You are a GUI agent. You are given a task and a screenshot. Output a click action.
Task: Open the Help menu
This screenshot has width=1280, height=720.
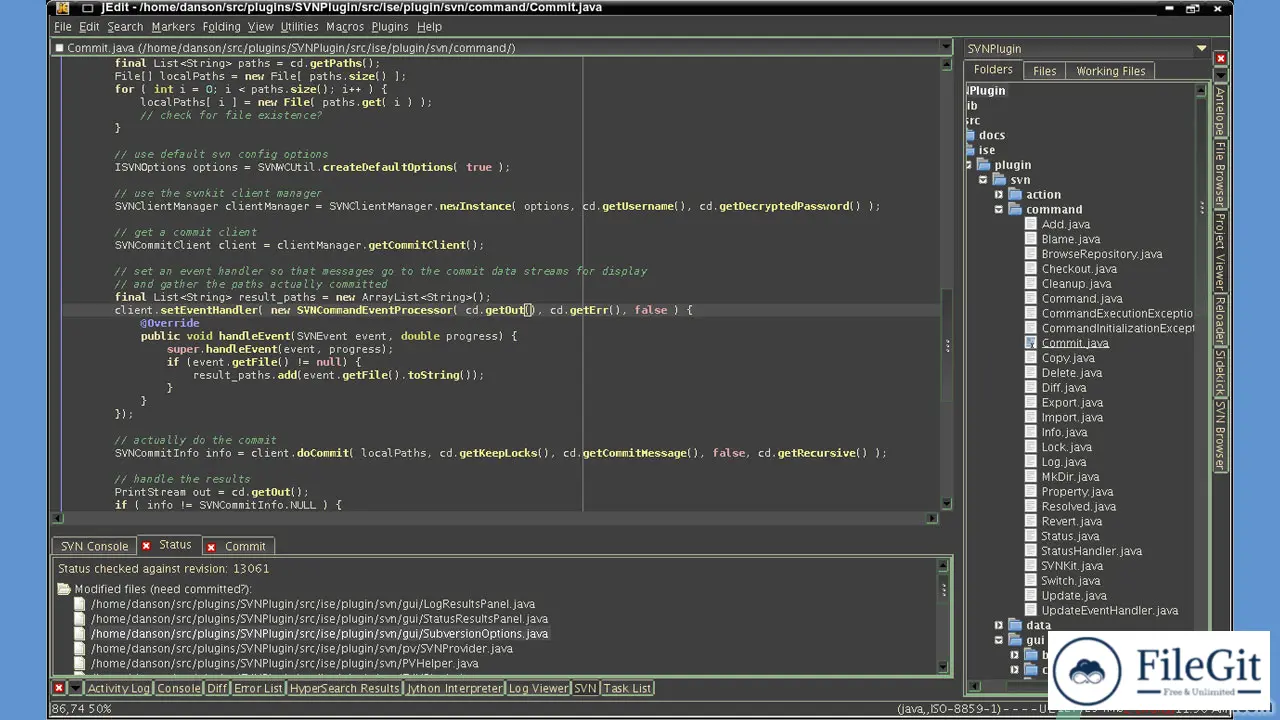(429, 27)
